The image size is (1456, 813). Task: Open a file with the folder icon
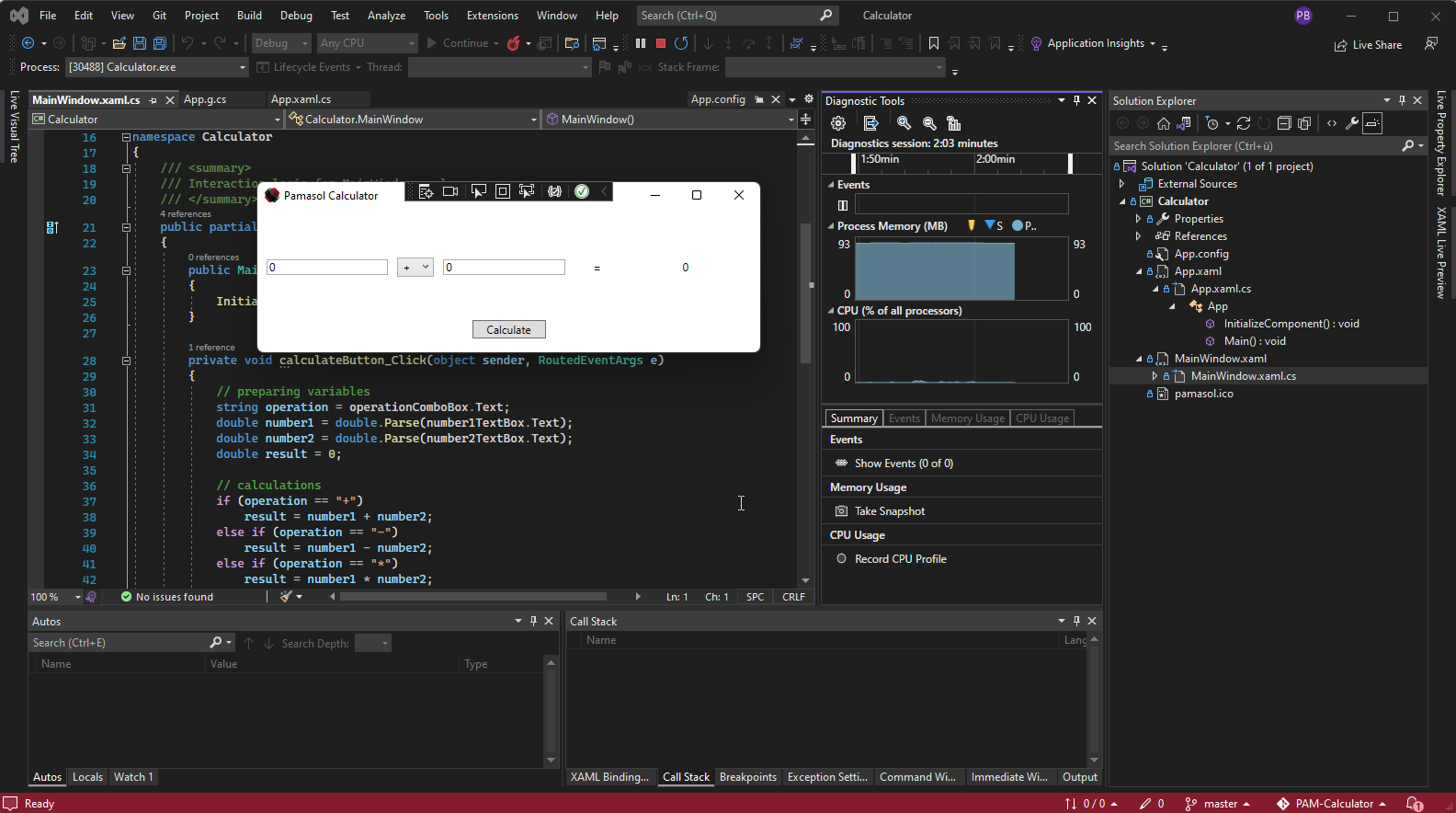point(119,43)
